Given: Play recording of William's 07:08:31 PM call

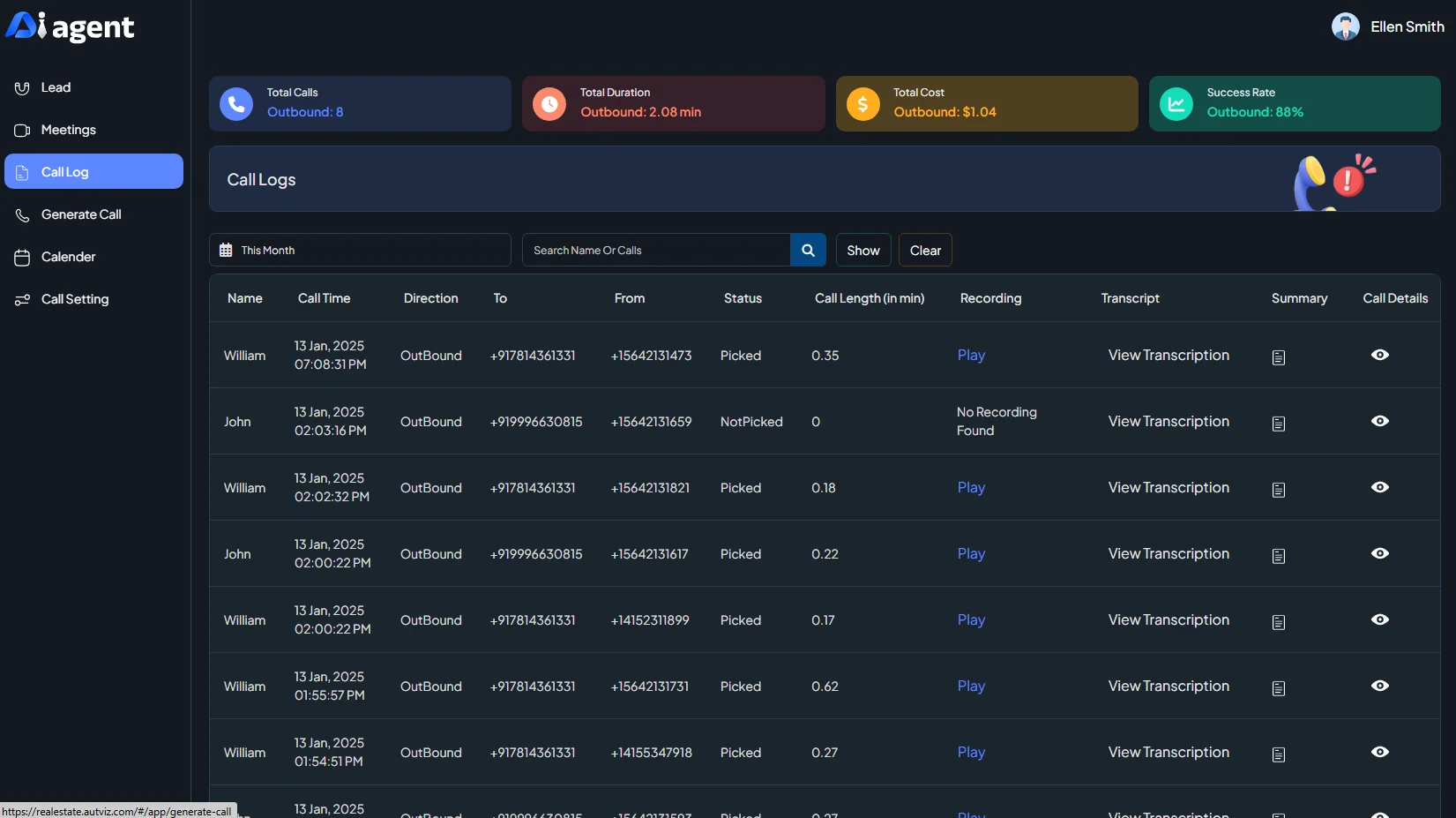Looking at the screenshot, I should (x=971, y=355).
